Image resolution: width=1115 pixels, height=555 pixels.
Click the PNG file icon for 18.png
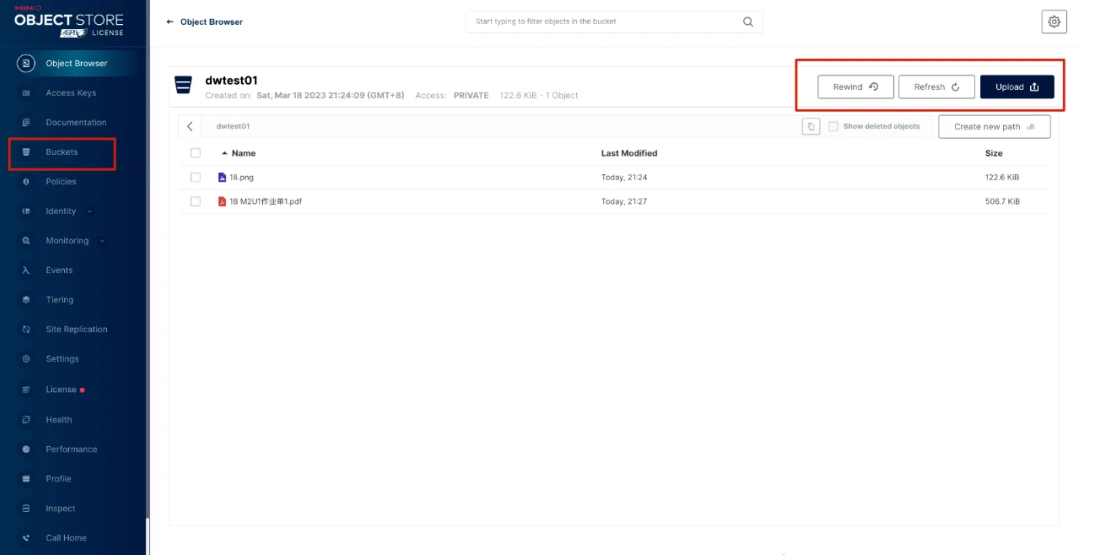[222, 177]
